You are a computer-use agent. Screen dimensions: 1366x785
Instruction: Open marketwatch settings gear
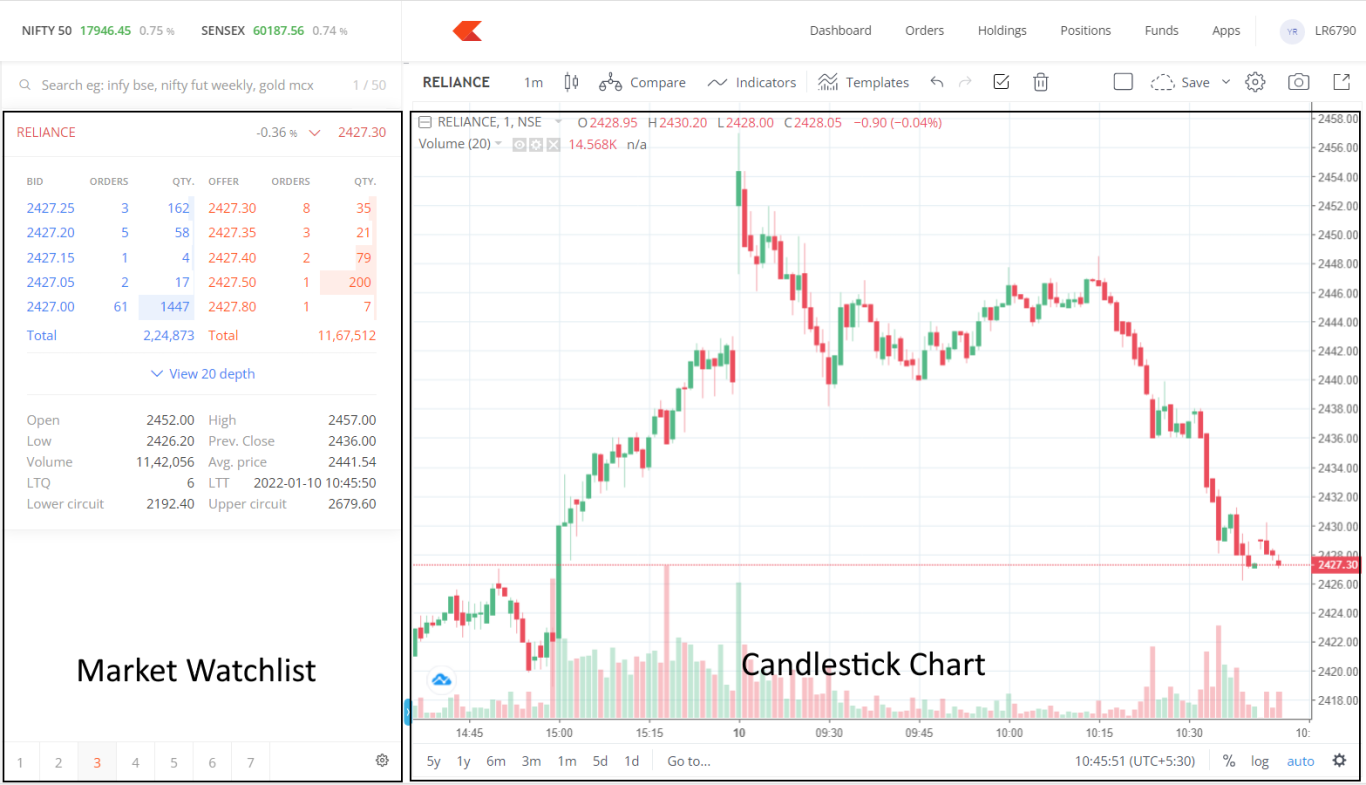coord(382,761)
